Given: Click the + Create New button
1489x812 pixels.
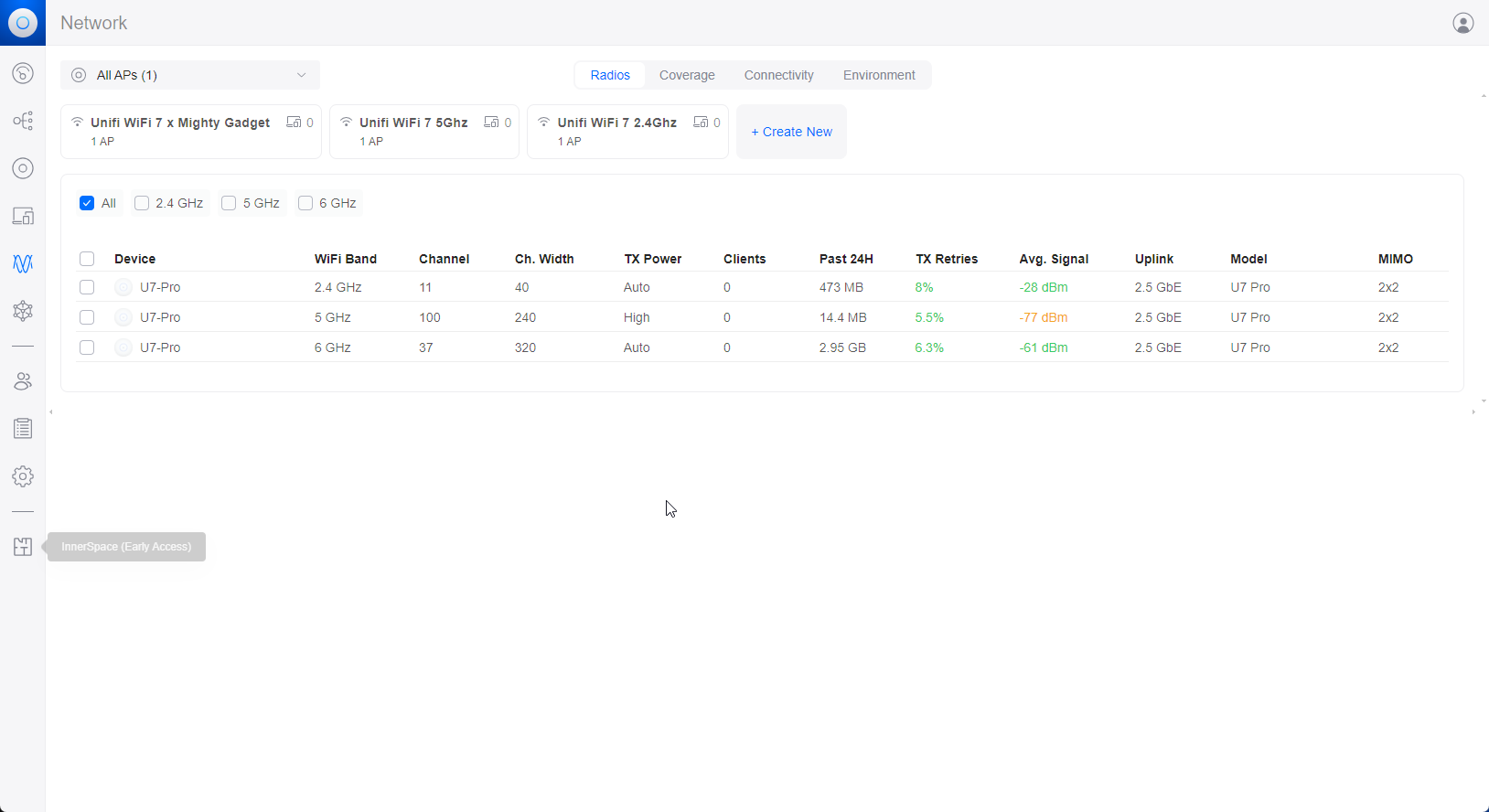Looking at the screenshot, I should [x=791, y=132].
